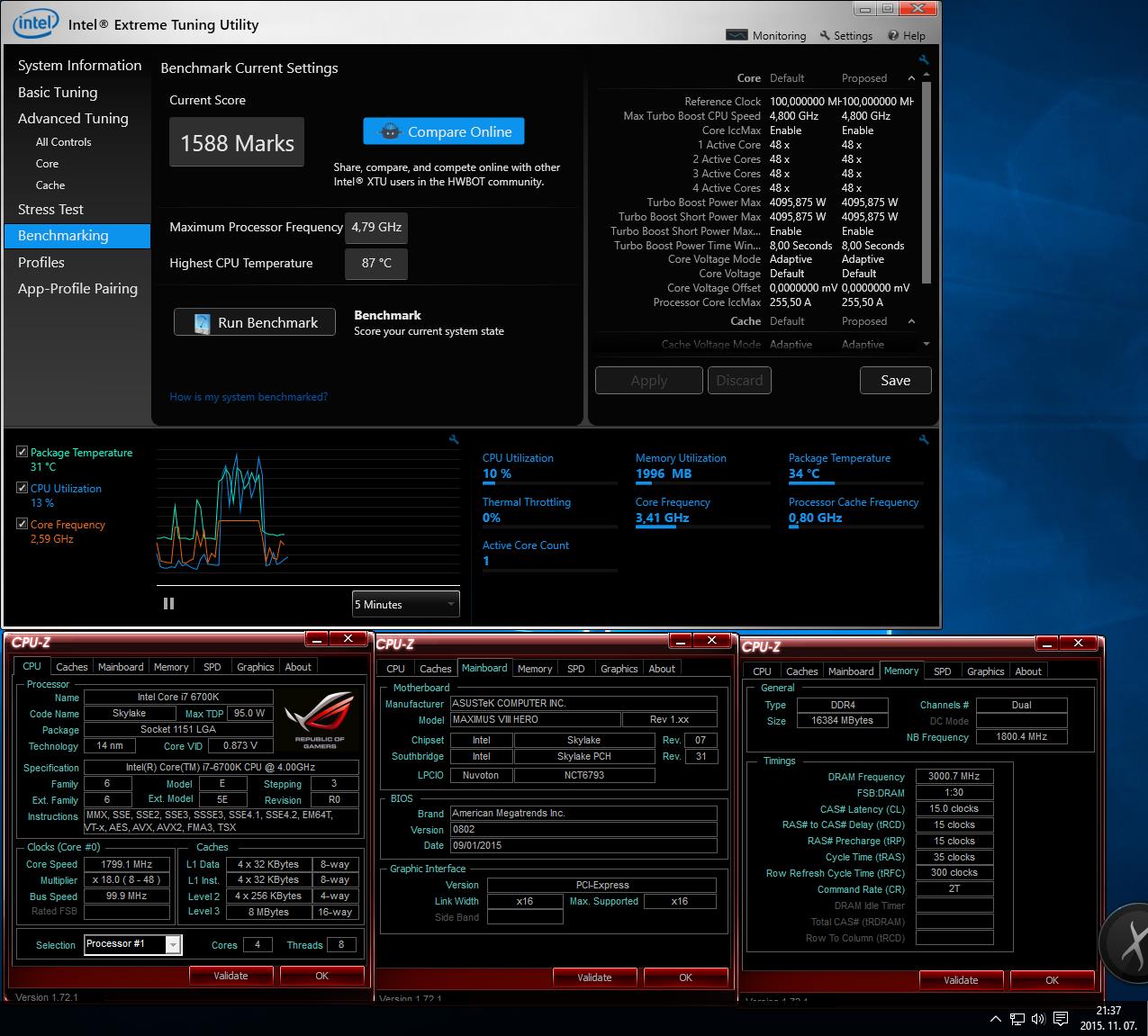Screen dimensions: 1148x1036
Task: Open the Processor #1 selection dropdown
Action: pos(133,944)
